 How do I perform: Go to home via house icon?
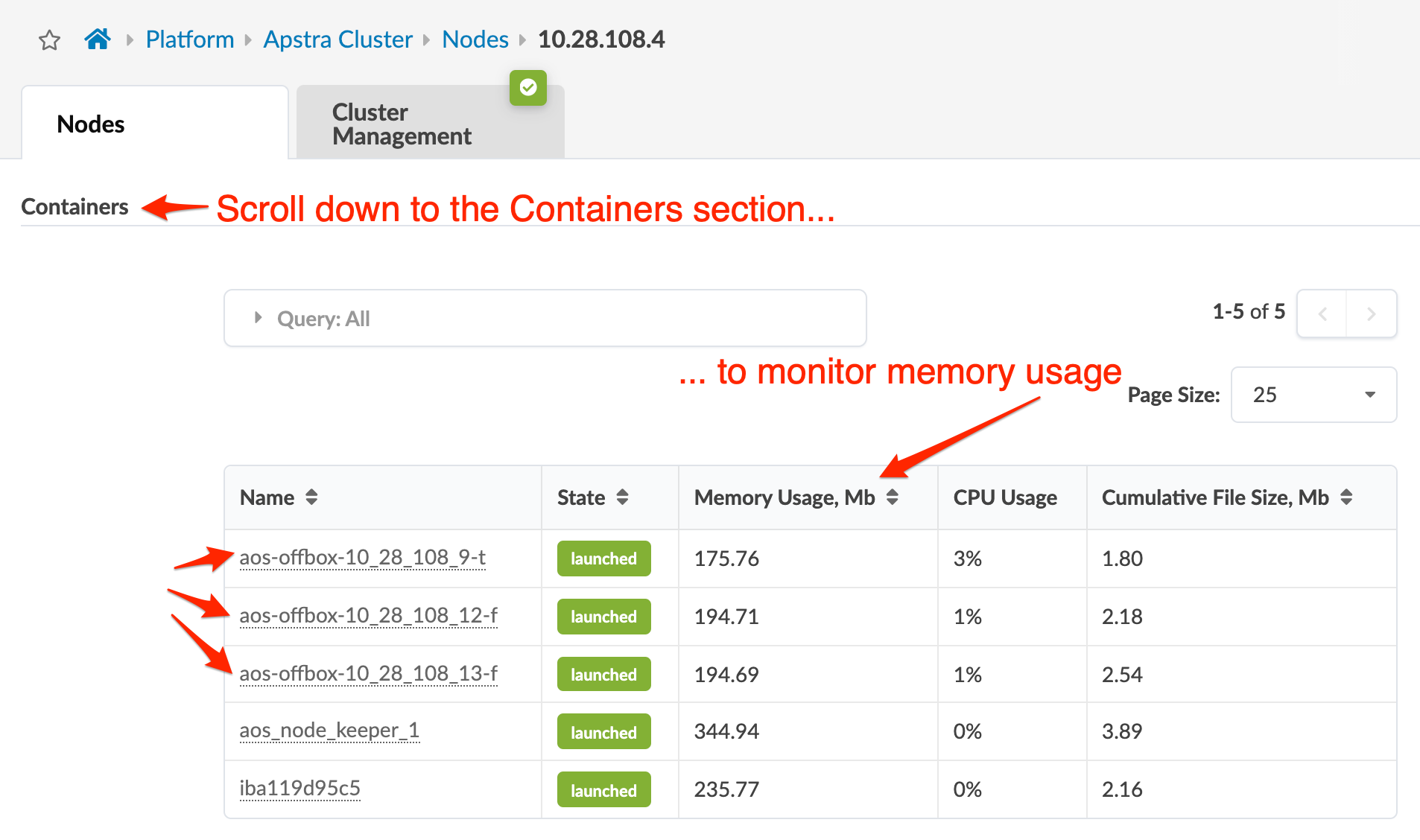click(x=98, y=39)
